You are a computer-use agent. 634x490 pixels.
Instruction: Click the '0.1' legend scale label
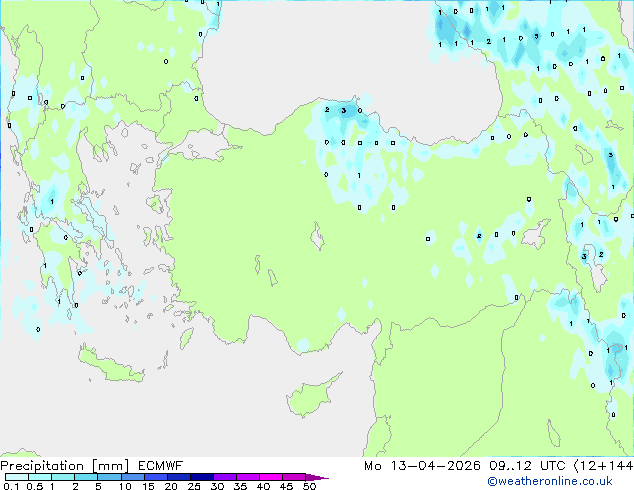tap(10, 486)
